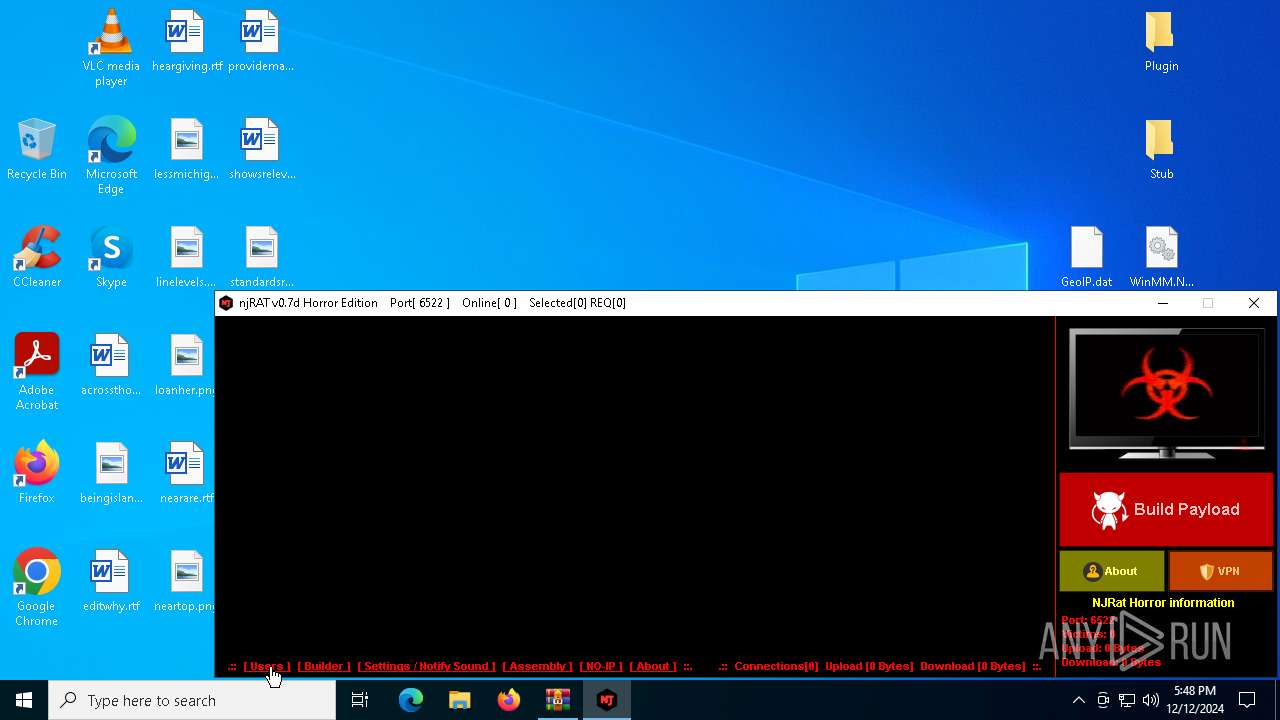Open the Users menu in njRAT

[x=267, y=666]
